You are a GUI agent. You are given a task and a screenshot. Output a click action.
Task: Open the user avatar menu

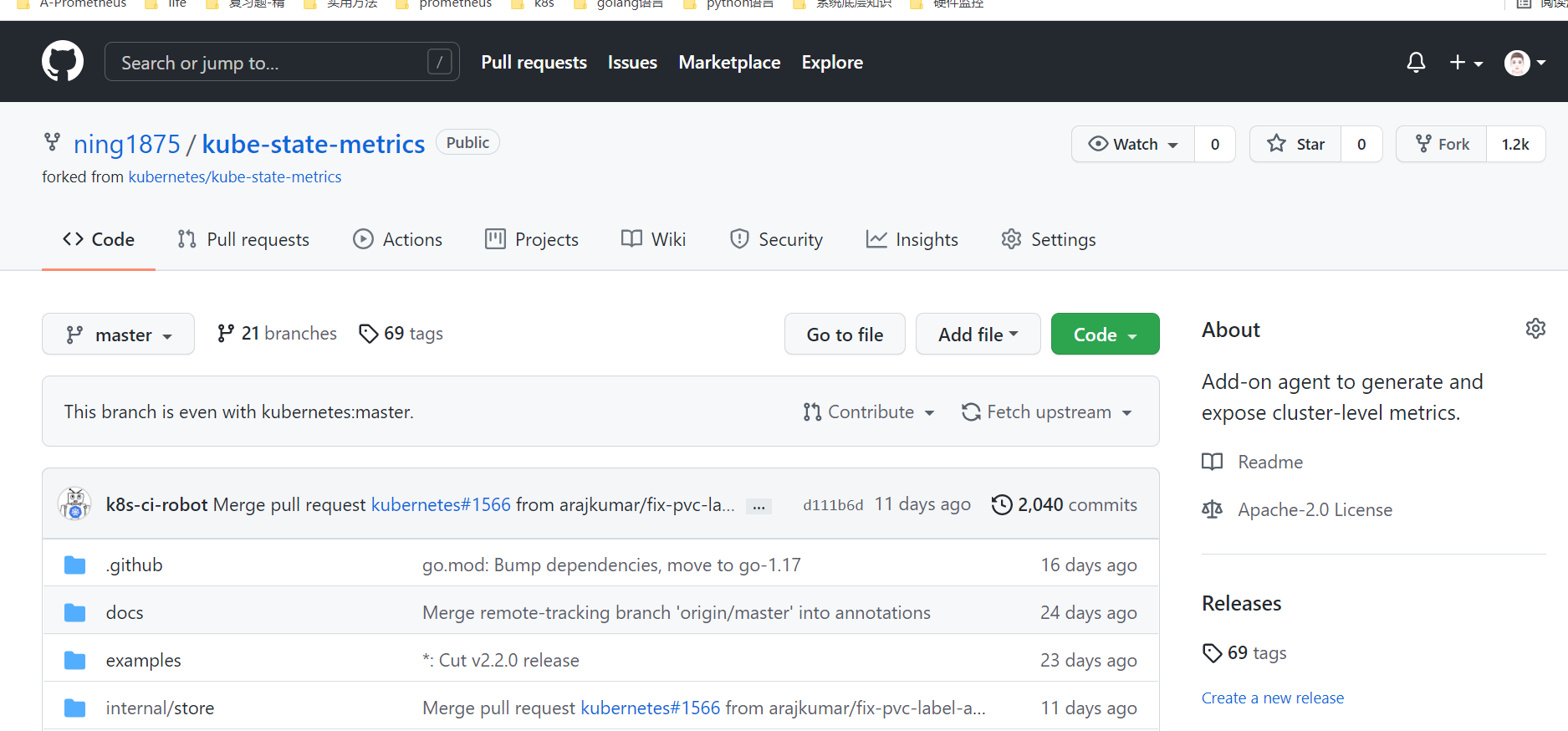point(1525,62)
